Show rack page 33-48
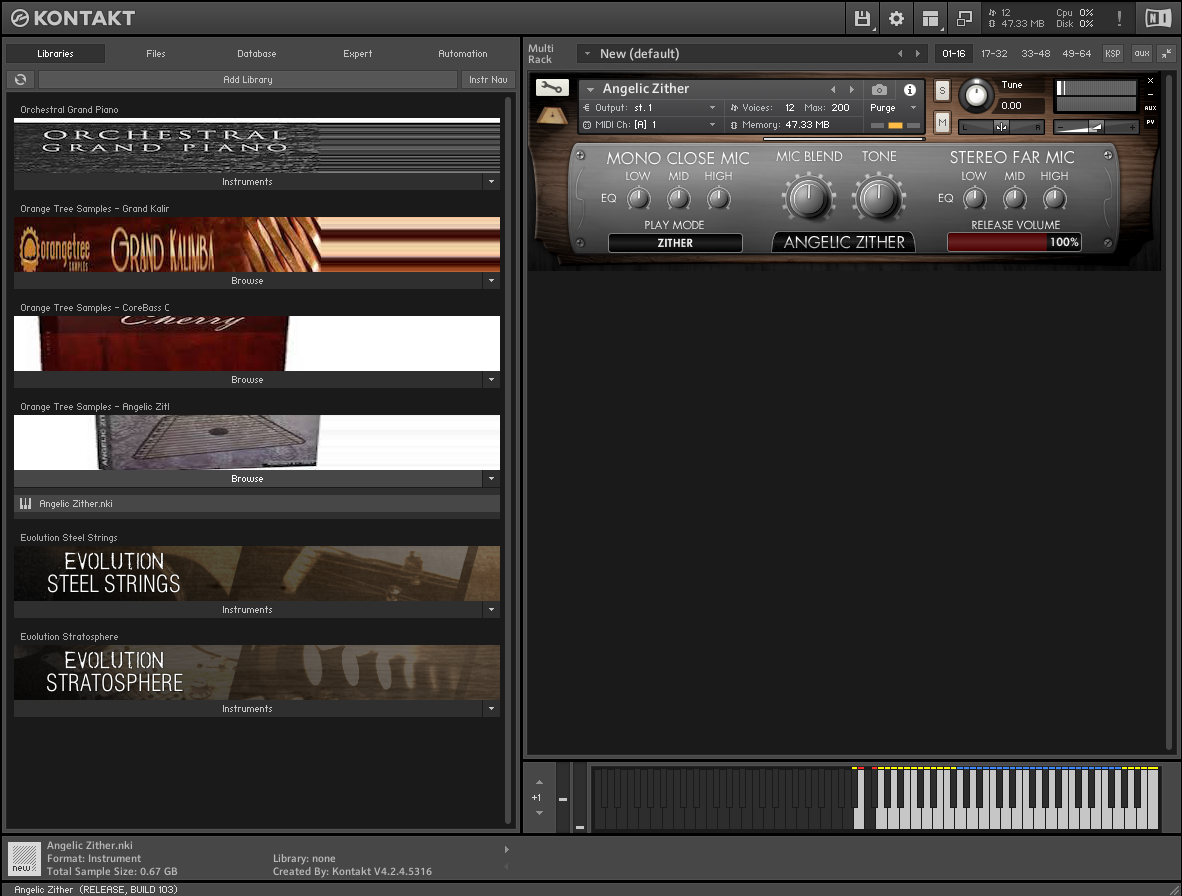The image size is (1182, 896). tap(1036, 54)
